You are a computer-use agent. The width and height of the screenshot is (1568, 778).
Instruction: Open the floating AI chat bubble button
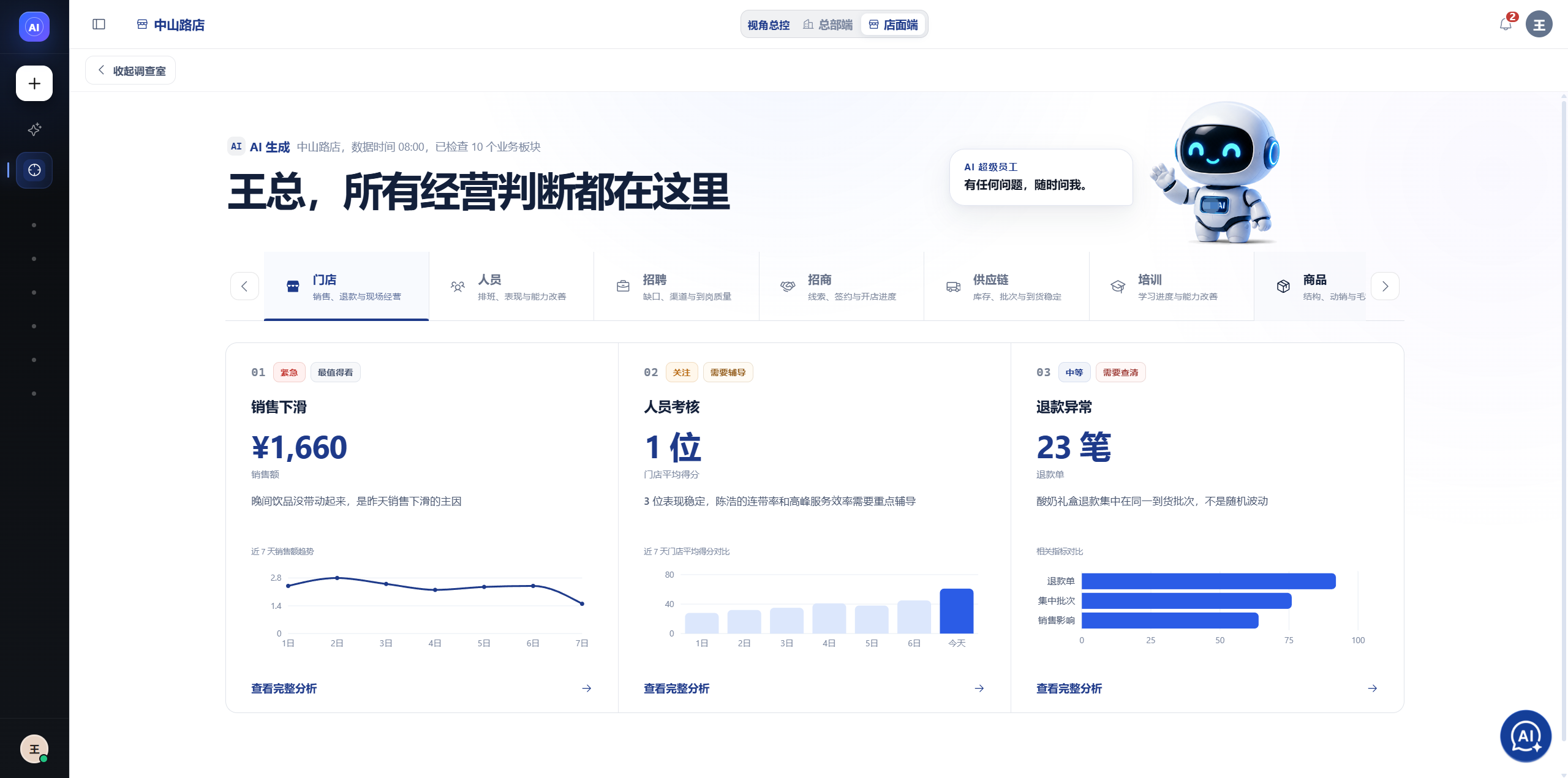tap(1526, 736)
